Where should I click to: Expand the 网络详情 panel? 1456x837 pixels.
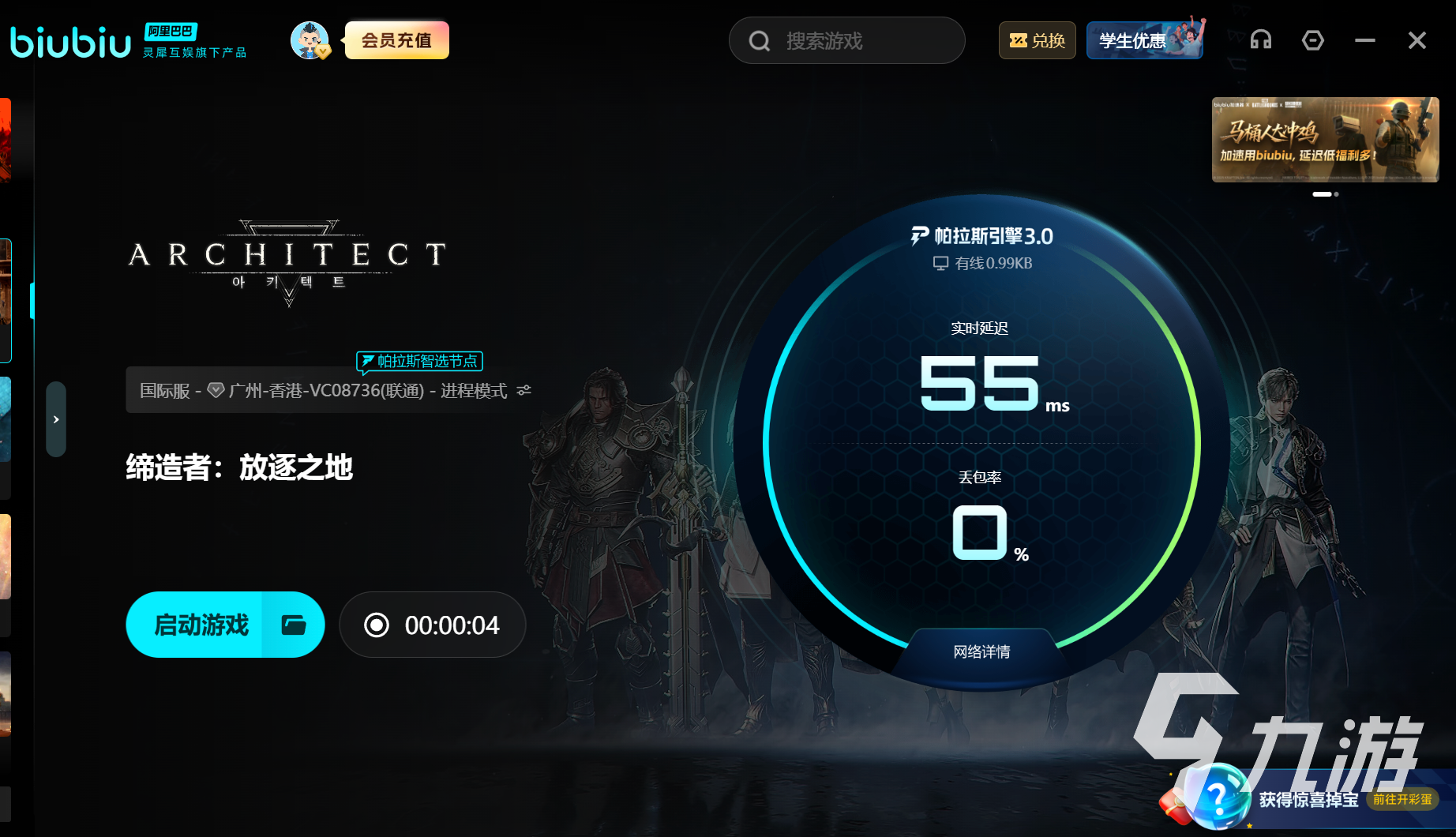point(981,652)
